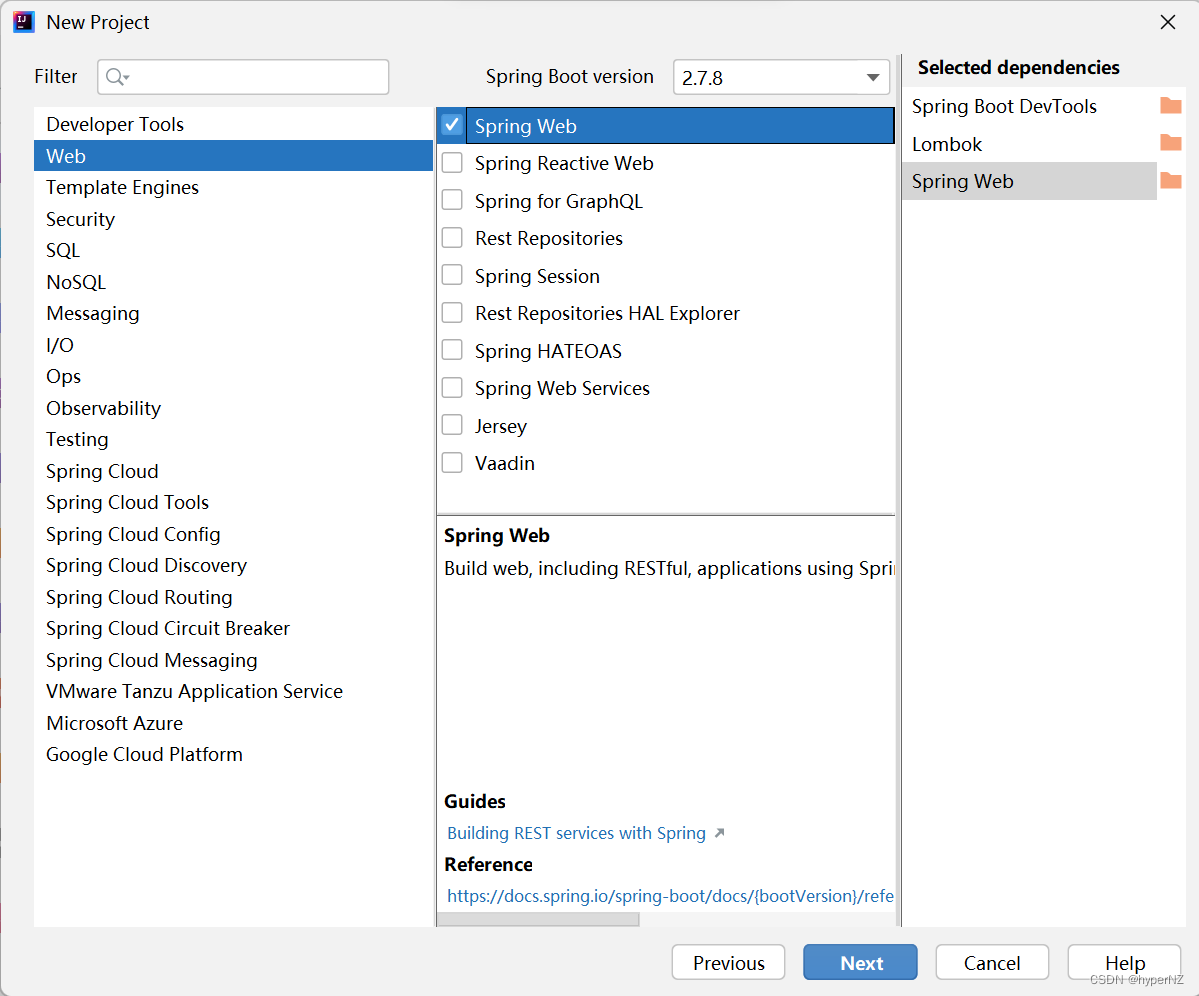
Task: Choose the NoSQL category
Action: point(233,282)
